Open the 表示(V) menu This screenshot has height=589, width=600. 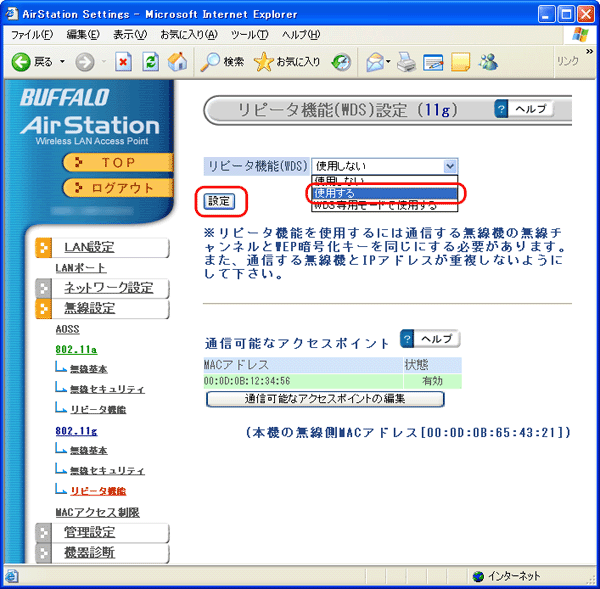[130, 35]
